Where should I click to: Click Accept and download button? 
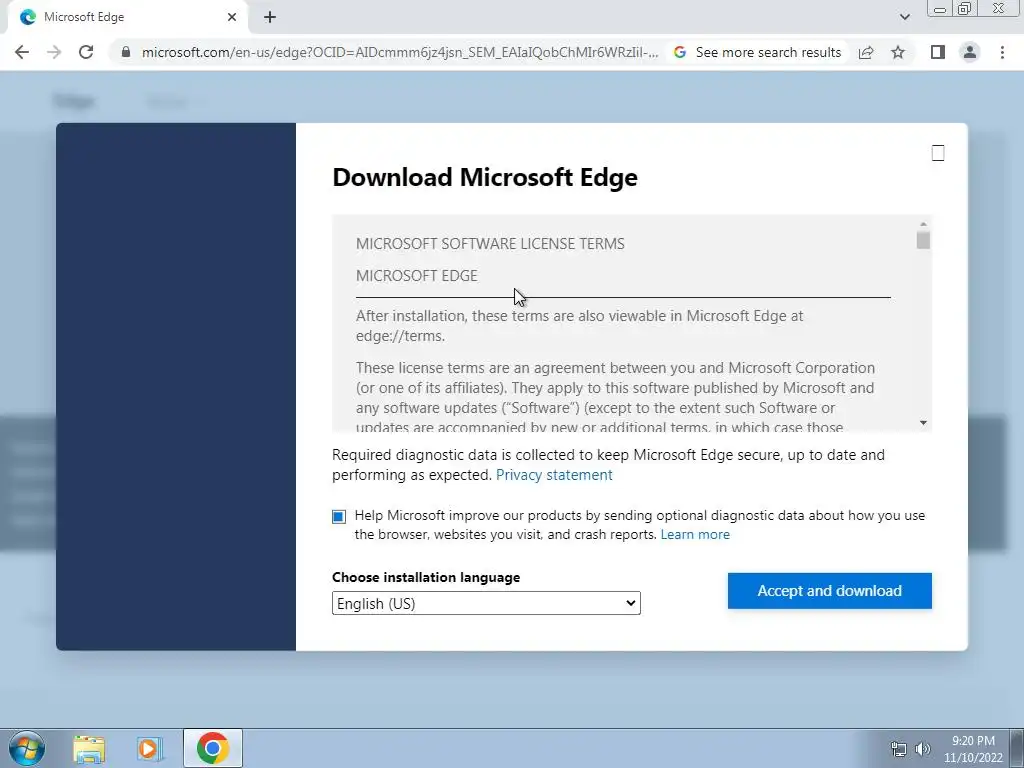[829, 591]
